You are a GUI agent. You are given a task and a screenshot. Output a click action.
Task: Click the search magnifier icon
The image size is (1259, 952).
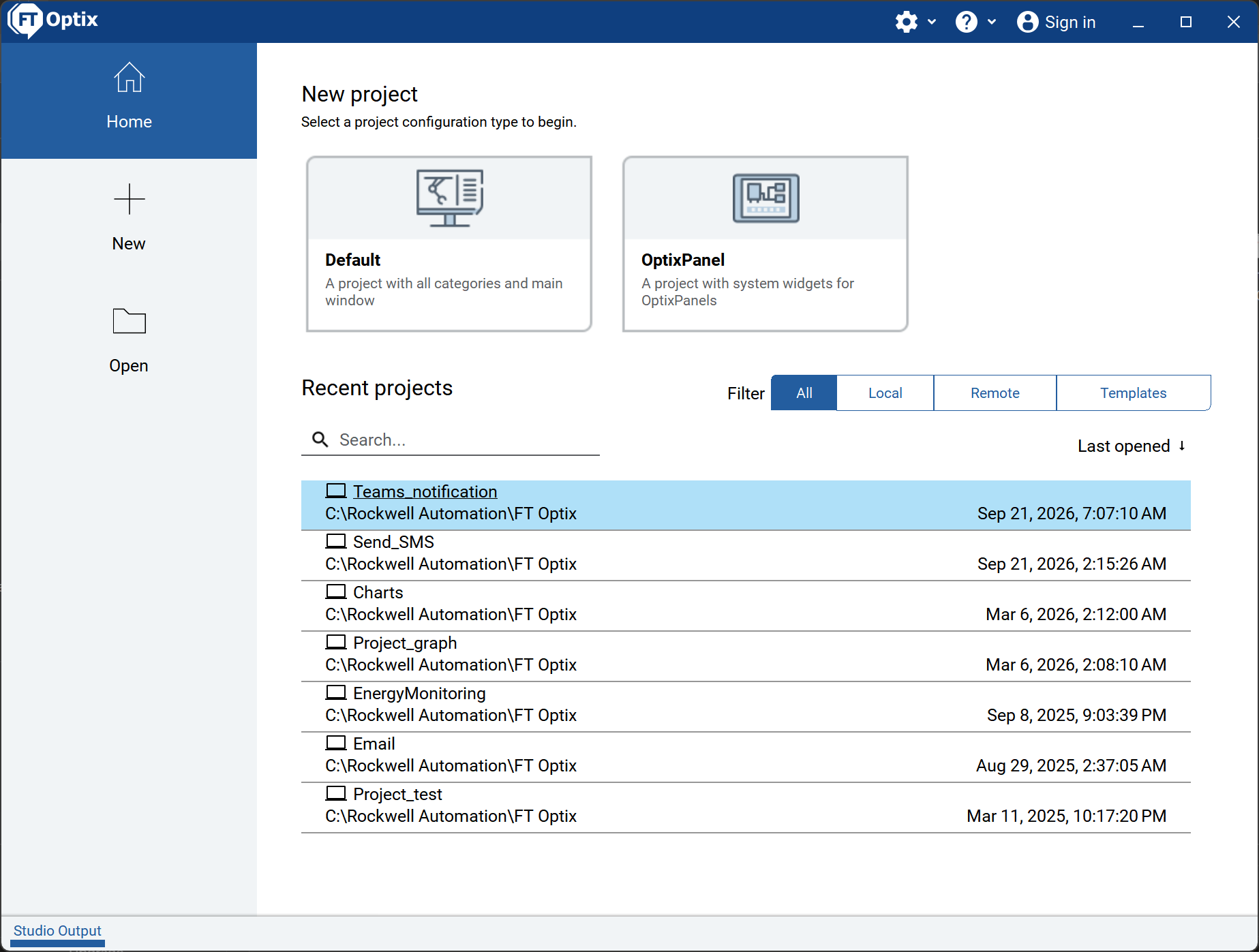(x=320, y=440)
